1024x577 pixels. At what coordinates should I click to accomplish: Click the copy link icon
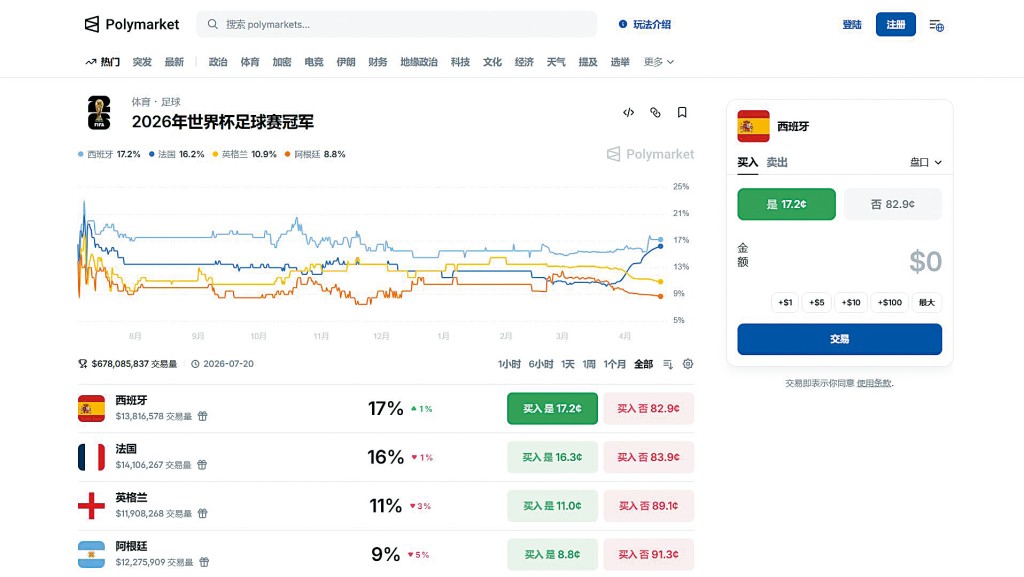[655, 112]
